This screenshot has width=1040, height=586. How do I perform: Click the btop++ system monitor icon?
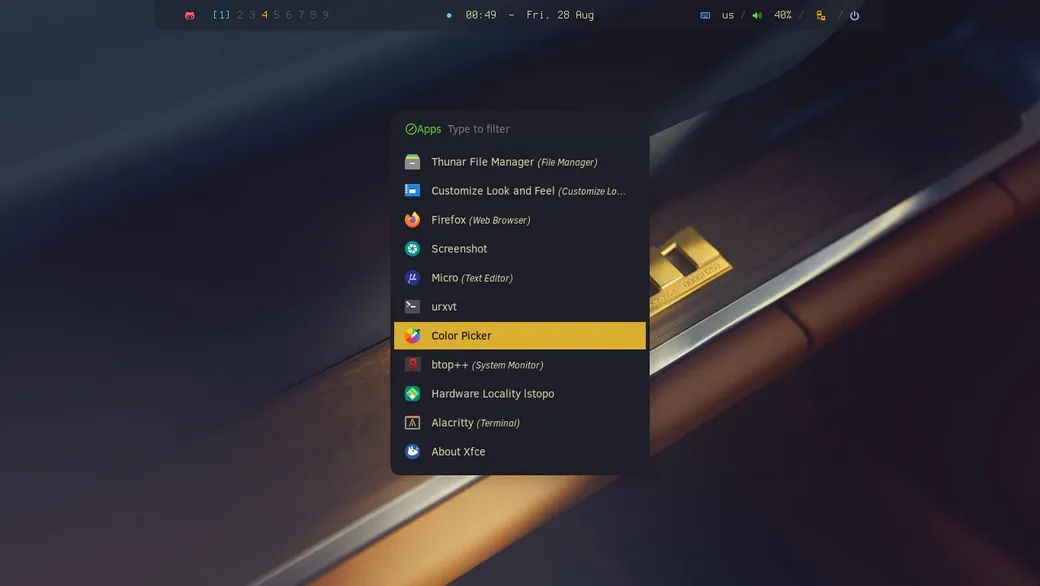pyautogui.click(x=413, y=365)
